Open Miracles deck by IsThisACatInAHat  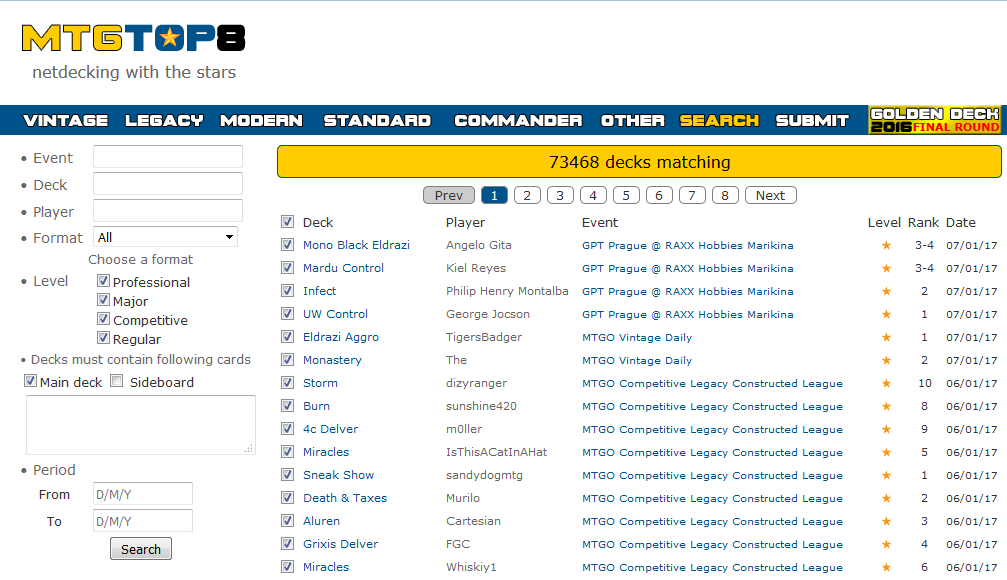coord(326,452)
